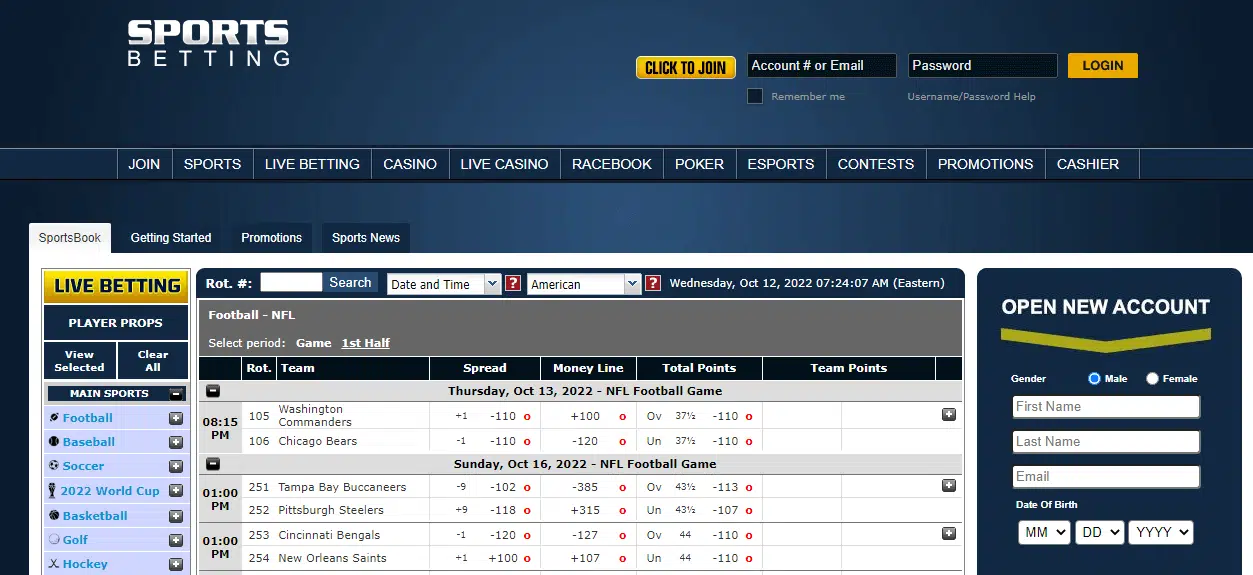Click the Click To Join button

[x=686, y=67]
